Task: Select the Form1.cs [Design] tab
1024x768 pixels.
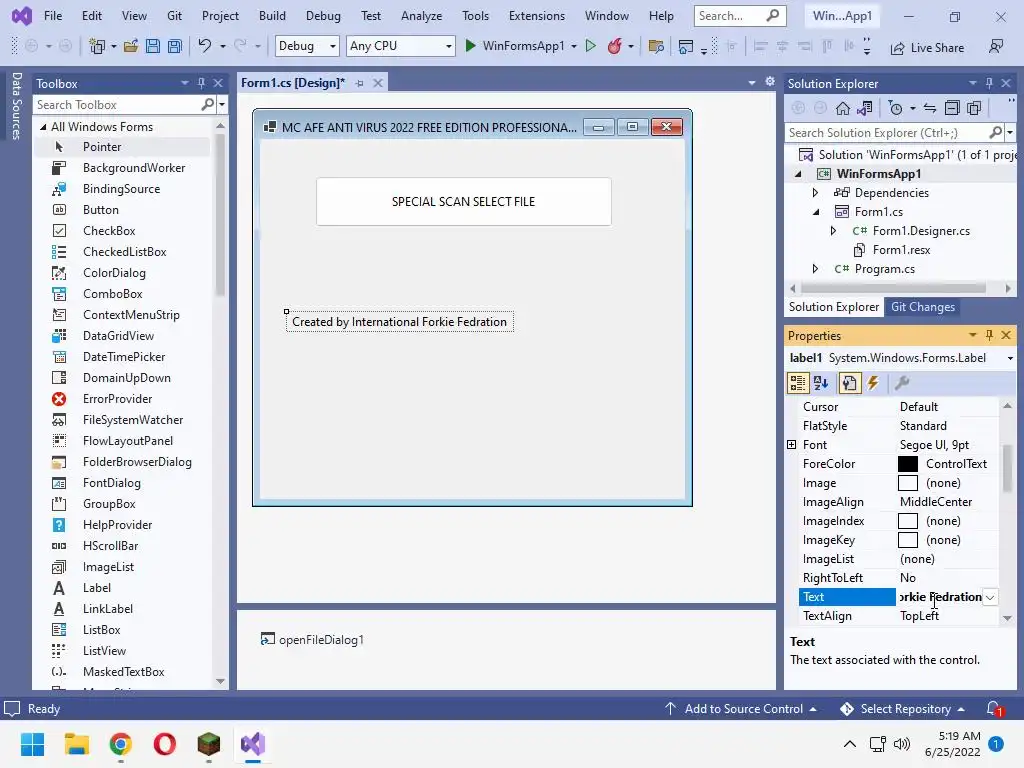Action: (x=293, y=83)
